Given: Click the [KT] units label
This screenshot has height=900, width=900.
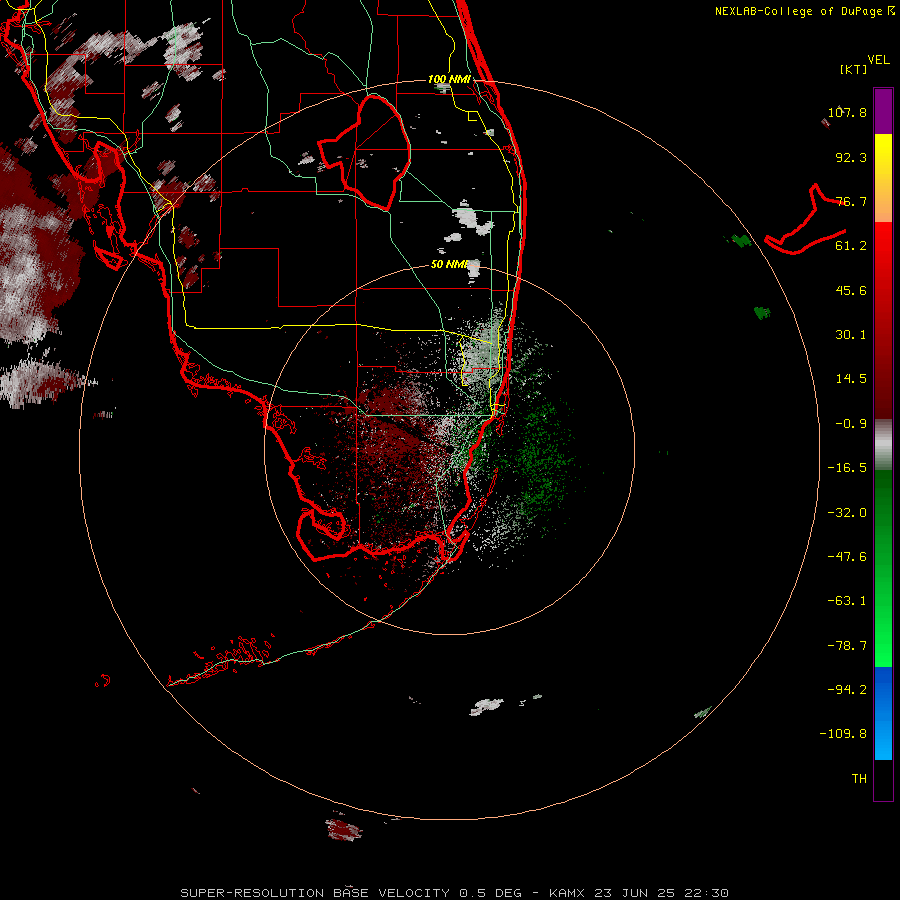Looking at the screenshot, I should click(x=854, y=69).
